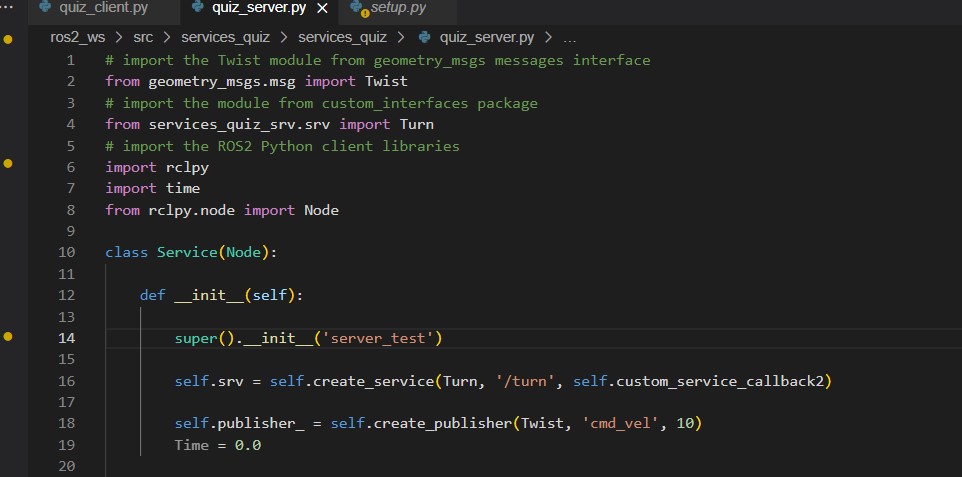This screenshot has height=477, width=962.
Task: Open the second services_quiz breadcrumb
Action: tap(342, 37)
